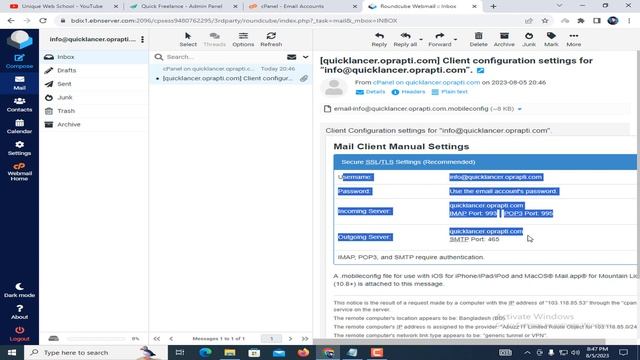The width and height of the screenshot is (640, 360).
Task: Archive the open message
Action: [x=504, y=40]
